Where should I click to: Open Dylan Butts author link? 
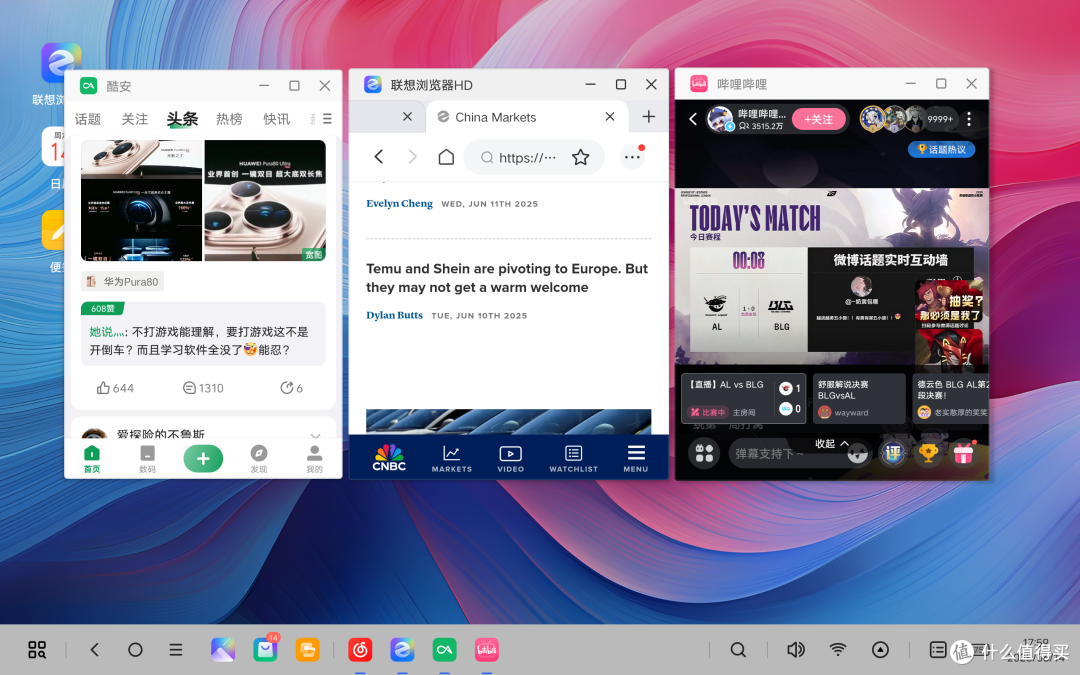point(394,315)
